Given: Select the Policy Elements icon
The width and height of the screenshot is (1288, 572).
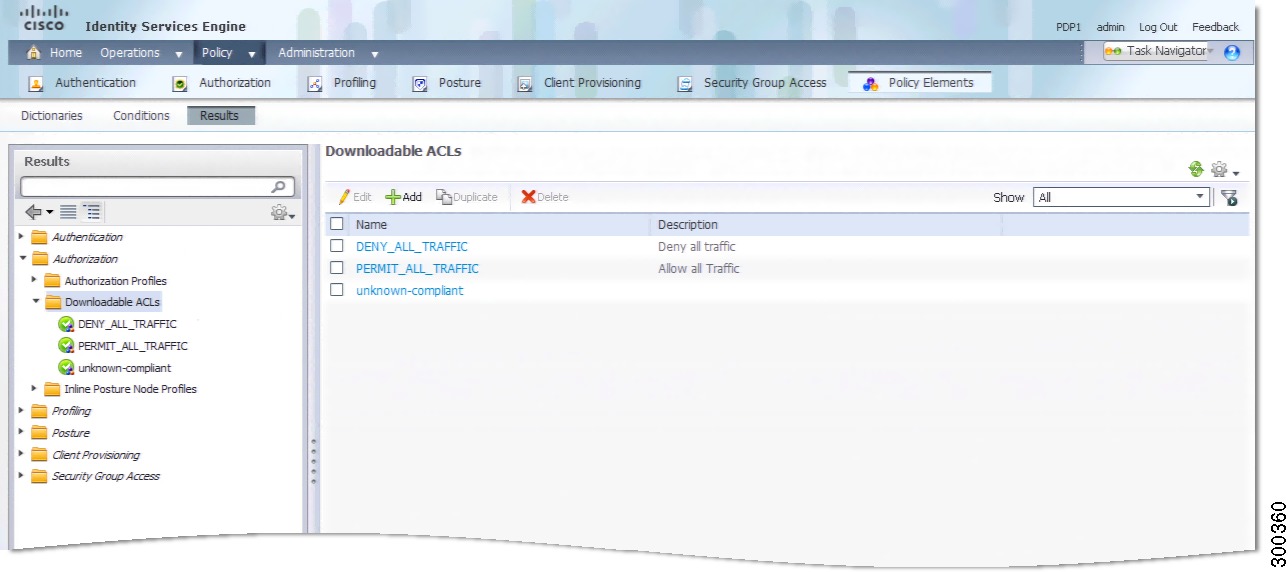Looking at the screenshot, I should coord(870,84).
